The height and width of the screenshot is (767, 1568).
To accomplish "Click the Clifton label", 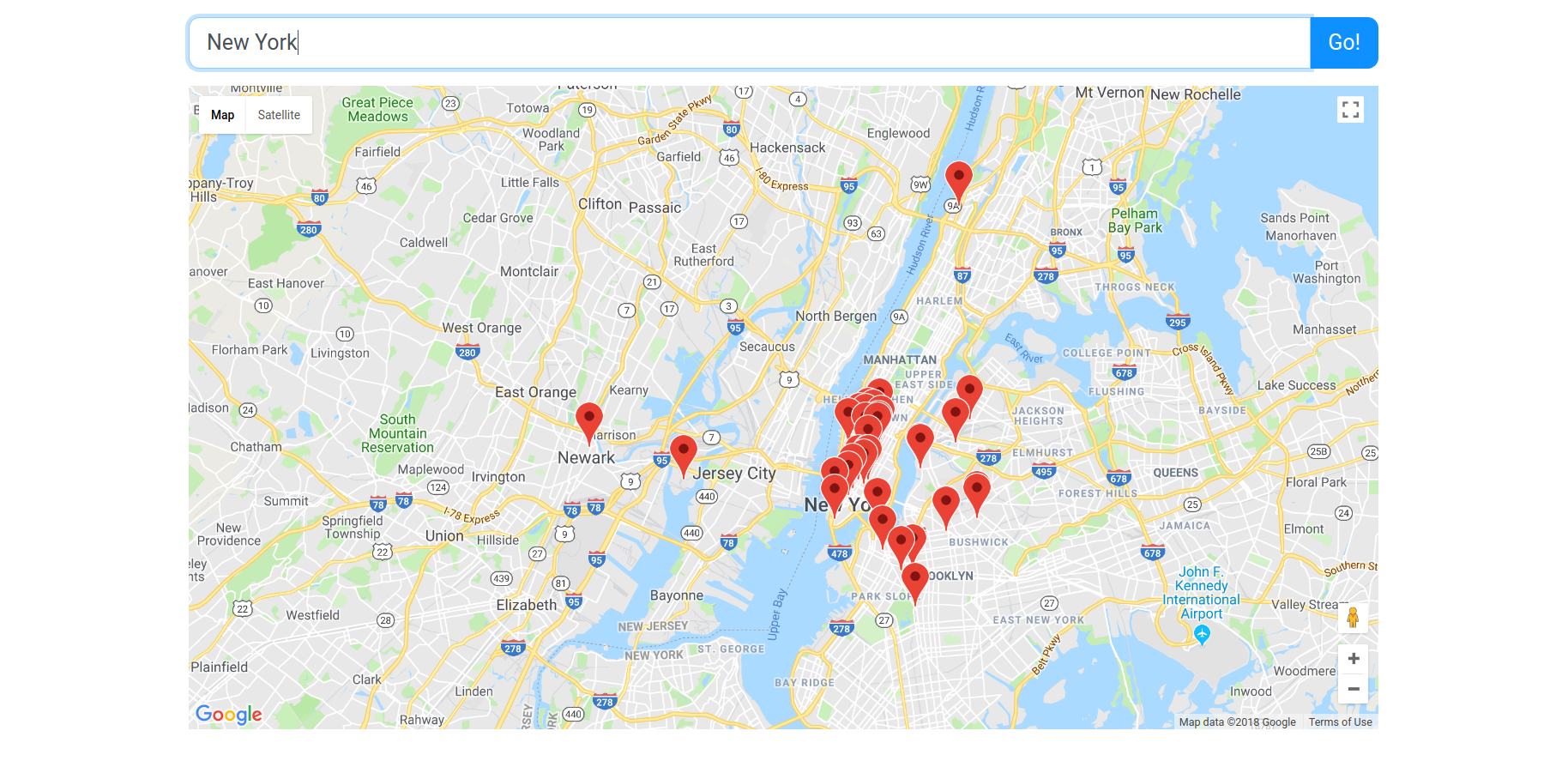I will coord(600,204).
